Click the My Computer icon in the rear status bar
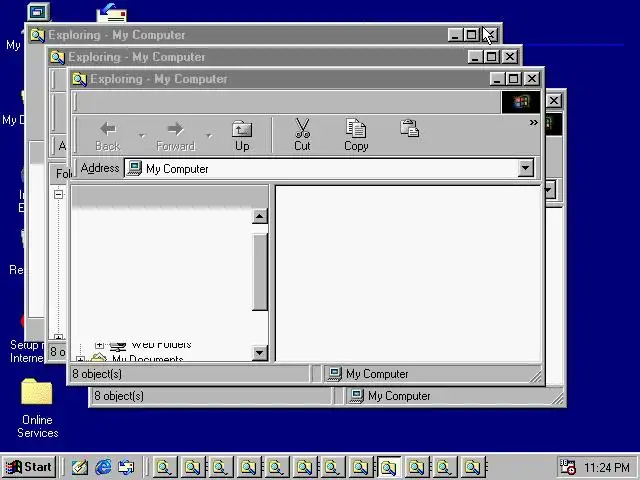 pyautogui.click(x=357, y=396)
